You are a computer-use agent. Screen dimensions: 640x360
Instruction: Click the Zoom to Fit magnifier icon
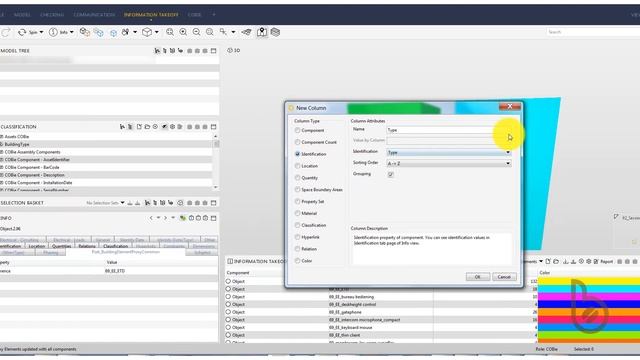pos(170,32)
